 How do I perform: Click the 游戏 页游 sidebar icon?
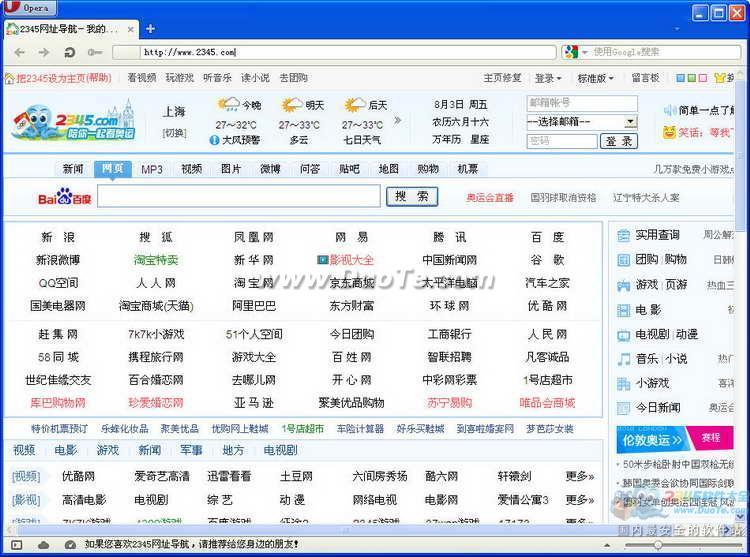tap(623, 285)
